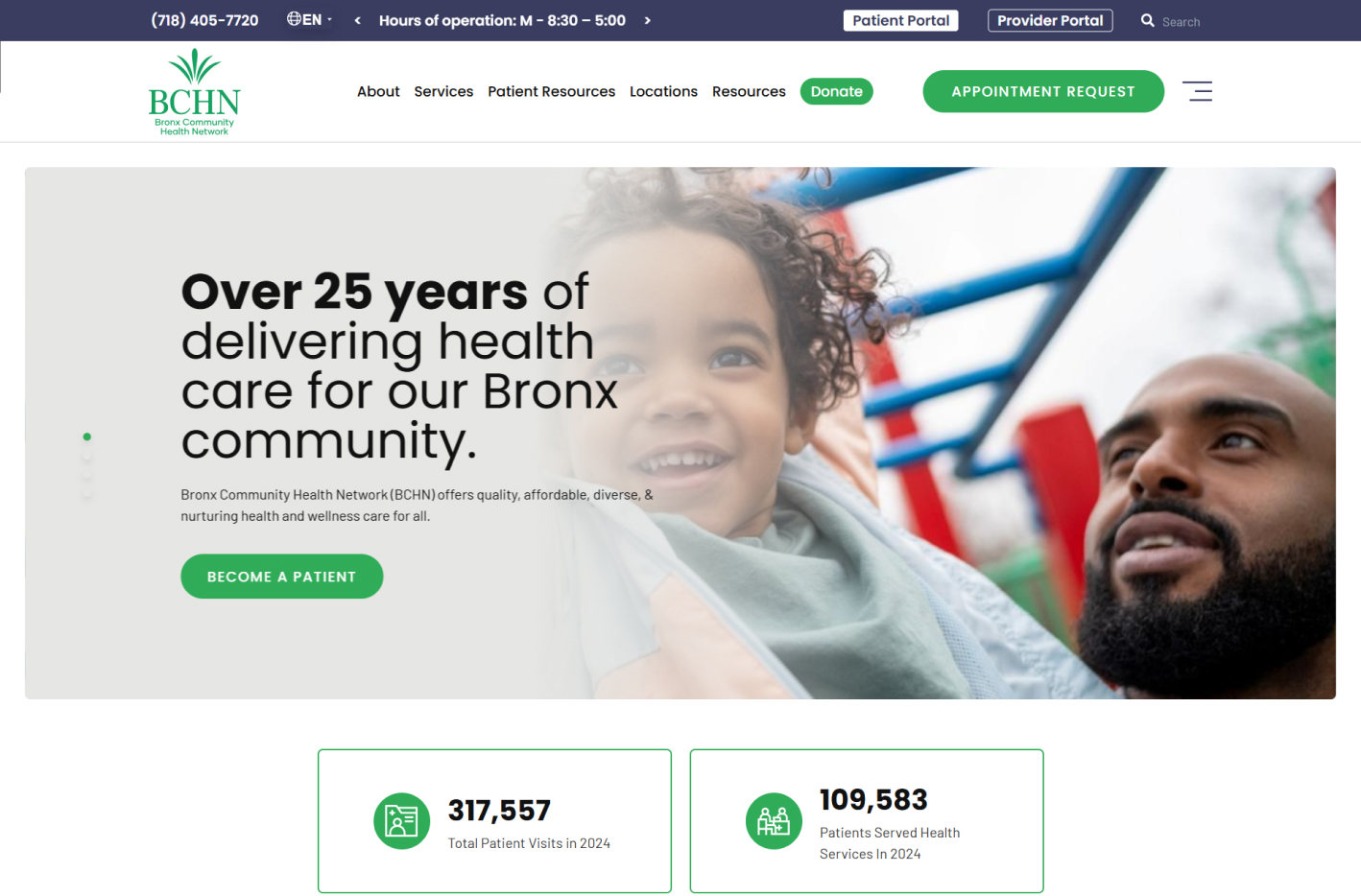Image resolution: width=1361 pixels, height=896 pixels.
Task: Click the globe language icon
Action: [294, 18]
